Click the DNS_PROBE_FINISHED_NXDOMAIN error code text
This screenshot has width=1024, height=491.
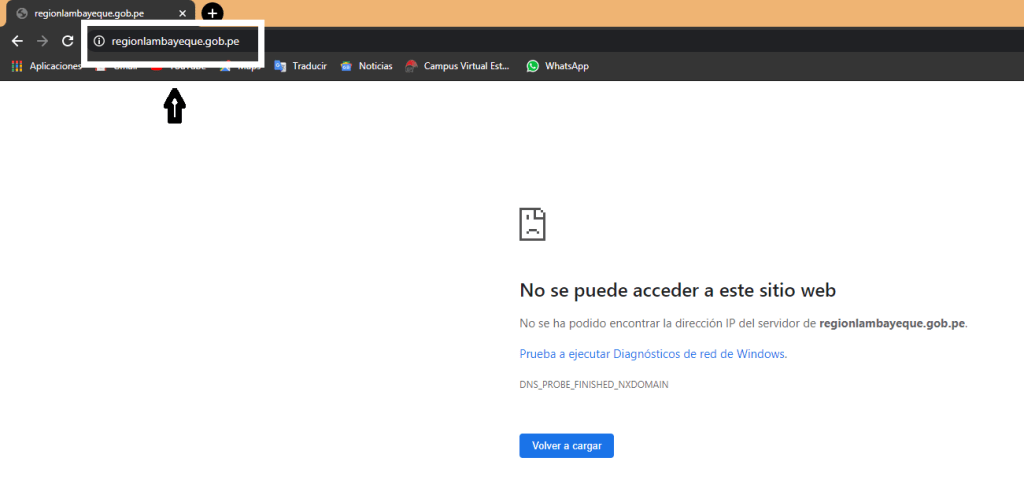point(593,384)
